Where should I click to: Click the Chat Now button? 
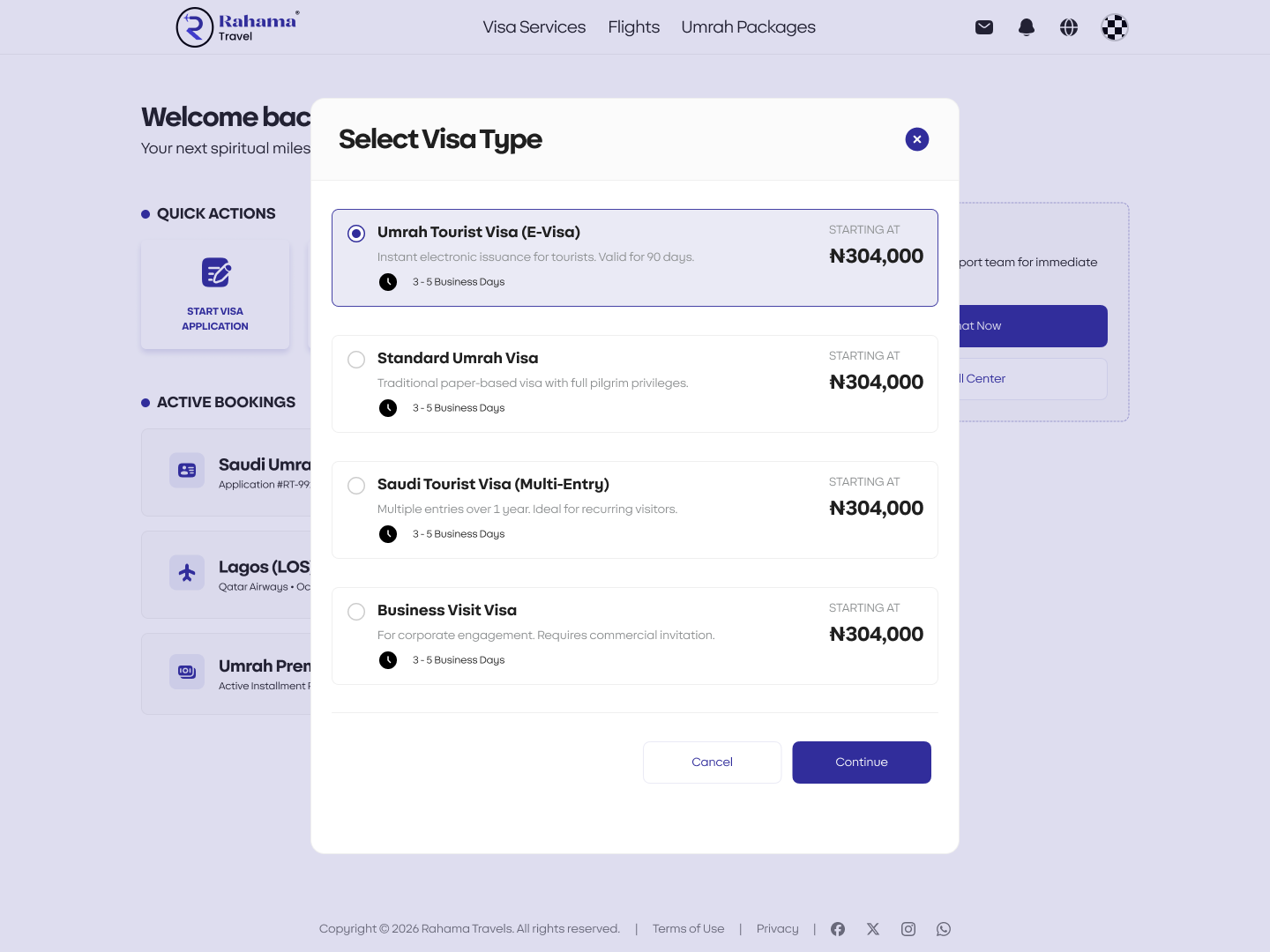point(1033,326)
